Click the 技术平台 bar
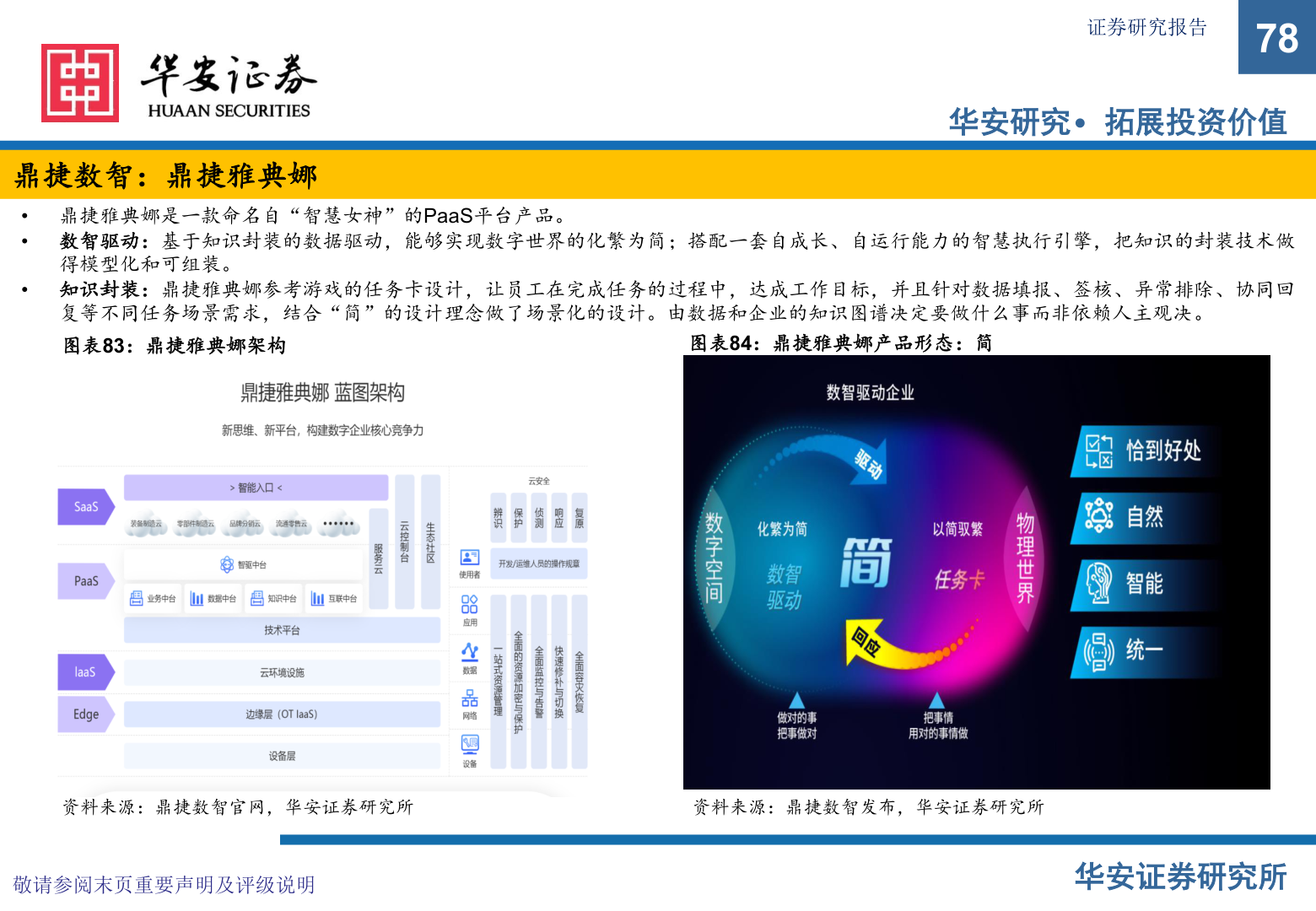 282,630
